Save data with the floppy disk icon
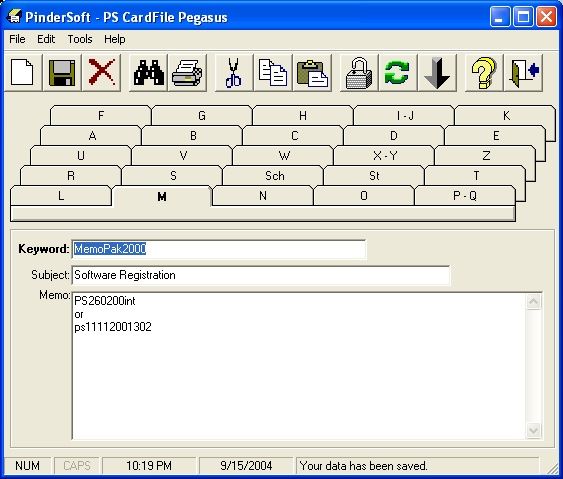The image size is (563, 479). point(62,73)
